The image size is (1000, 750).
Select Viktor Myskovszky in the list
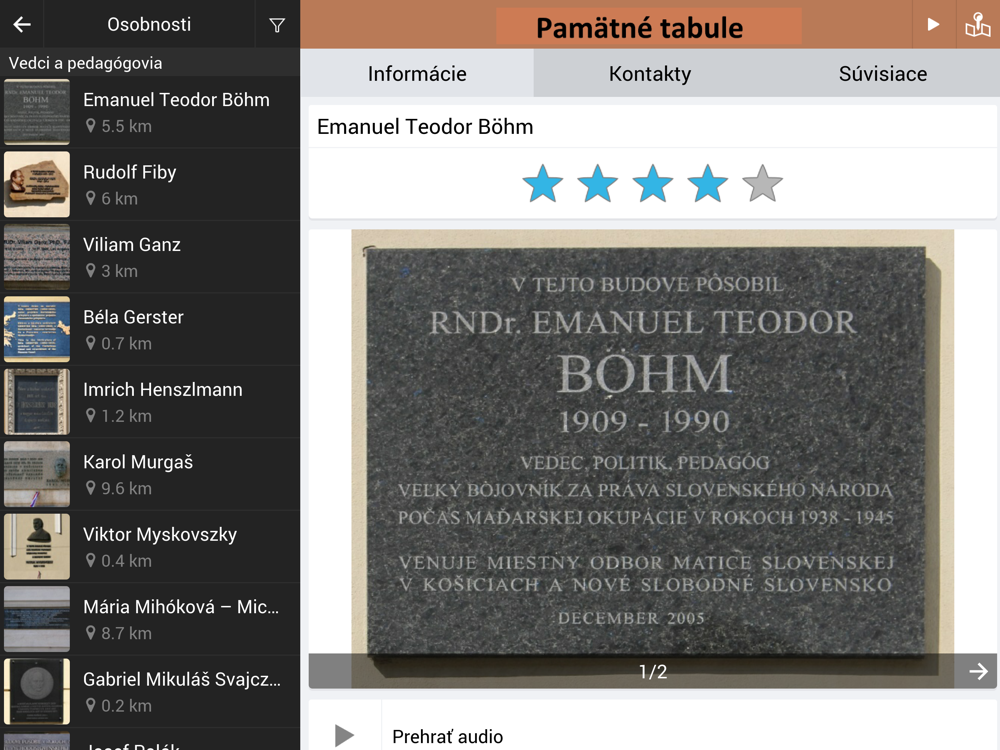click(x=150, y=547)
